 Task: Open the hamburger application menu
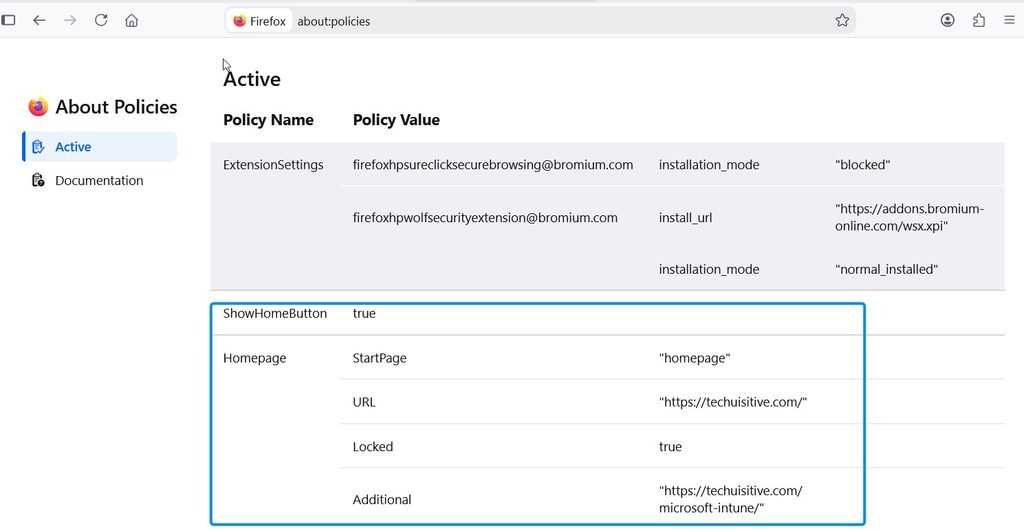[1009, 20]
